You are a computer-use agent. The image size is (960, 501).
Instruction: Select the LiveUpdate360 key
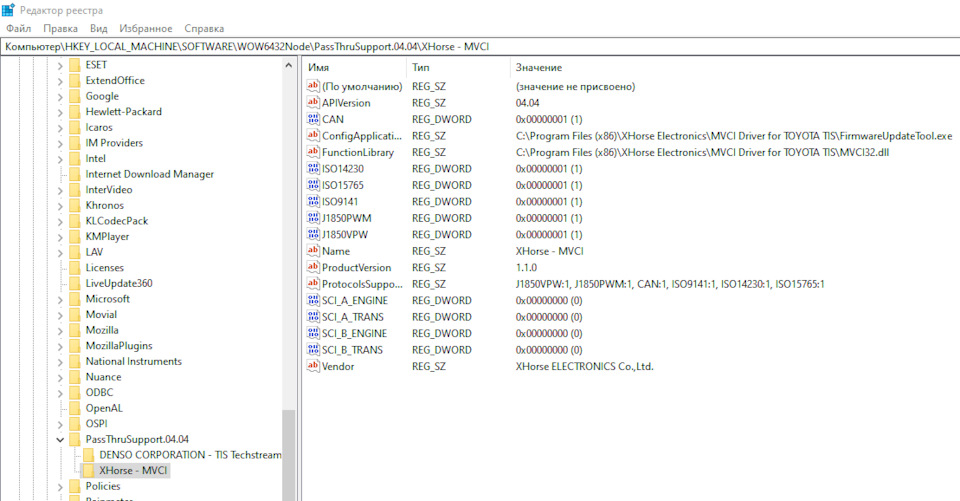[x=119, y=283]
